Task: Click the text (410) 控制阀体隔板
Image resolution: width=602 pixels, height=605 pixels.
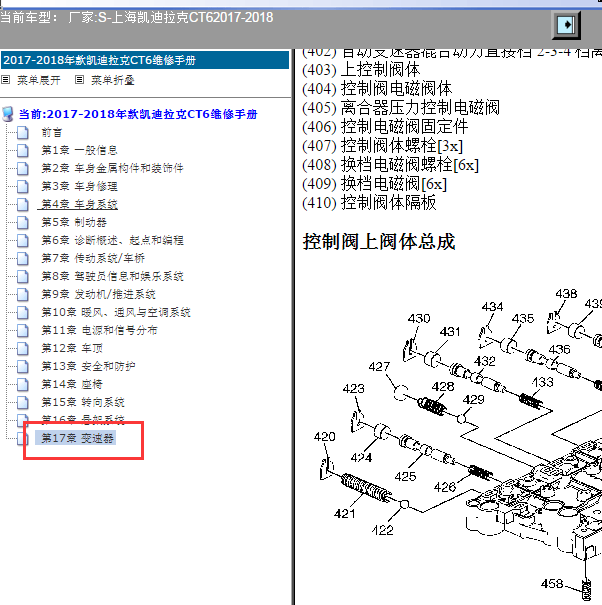Action: click(x=369, y=203)
